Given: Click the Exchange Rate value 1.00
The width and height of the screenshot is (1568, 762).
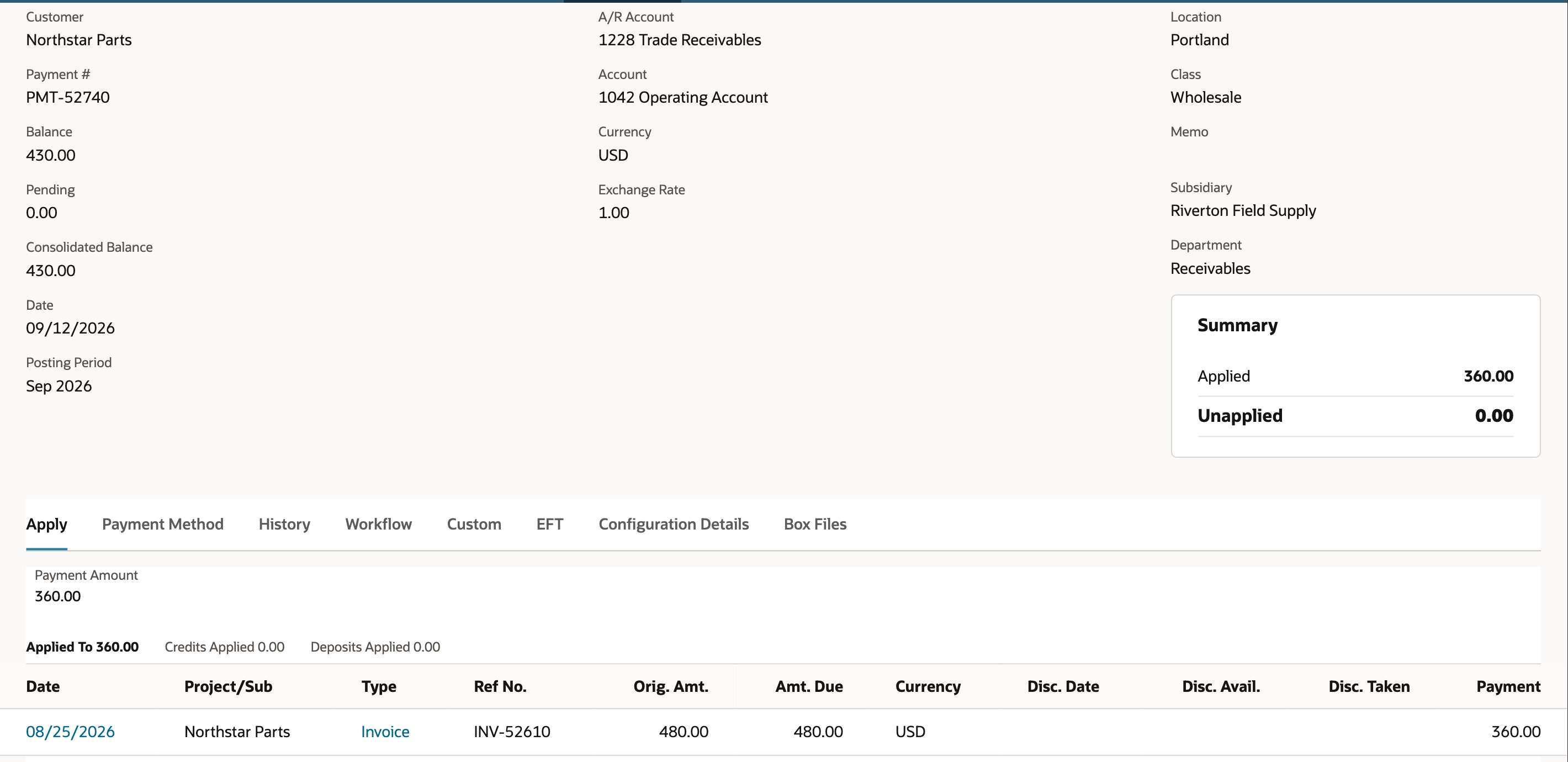Looking at the screenshot, I should click(613, 213).
